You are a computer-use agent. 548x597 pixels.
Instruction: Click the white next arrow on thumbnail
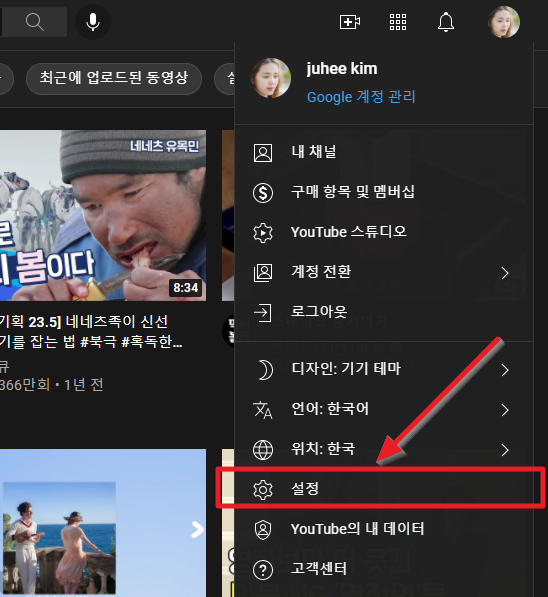click(x=197, y=530)
